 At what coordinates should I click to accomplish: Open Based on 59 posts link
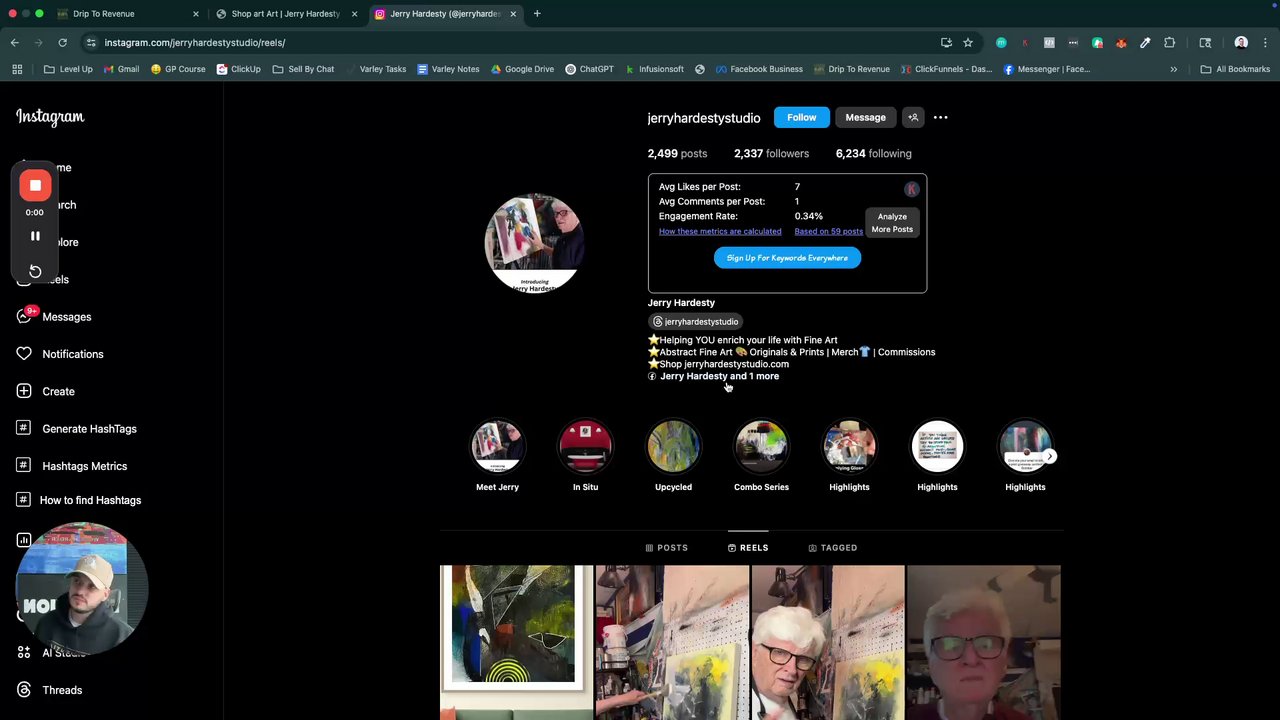click(x=828, y=231)
